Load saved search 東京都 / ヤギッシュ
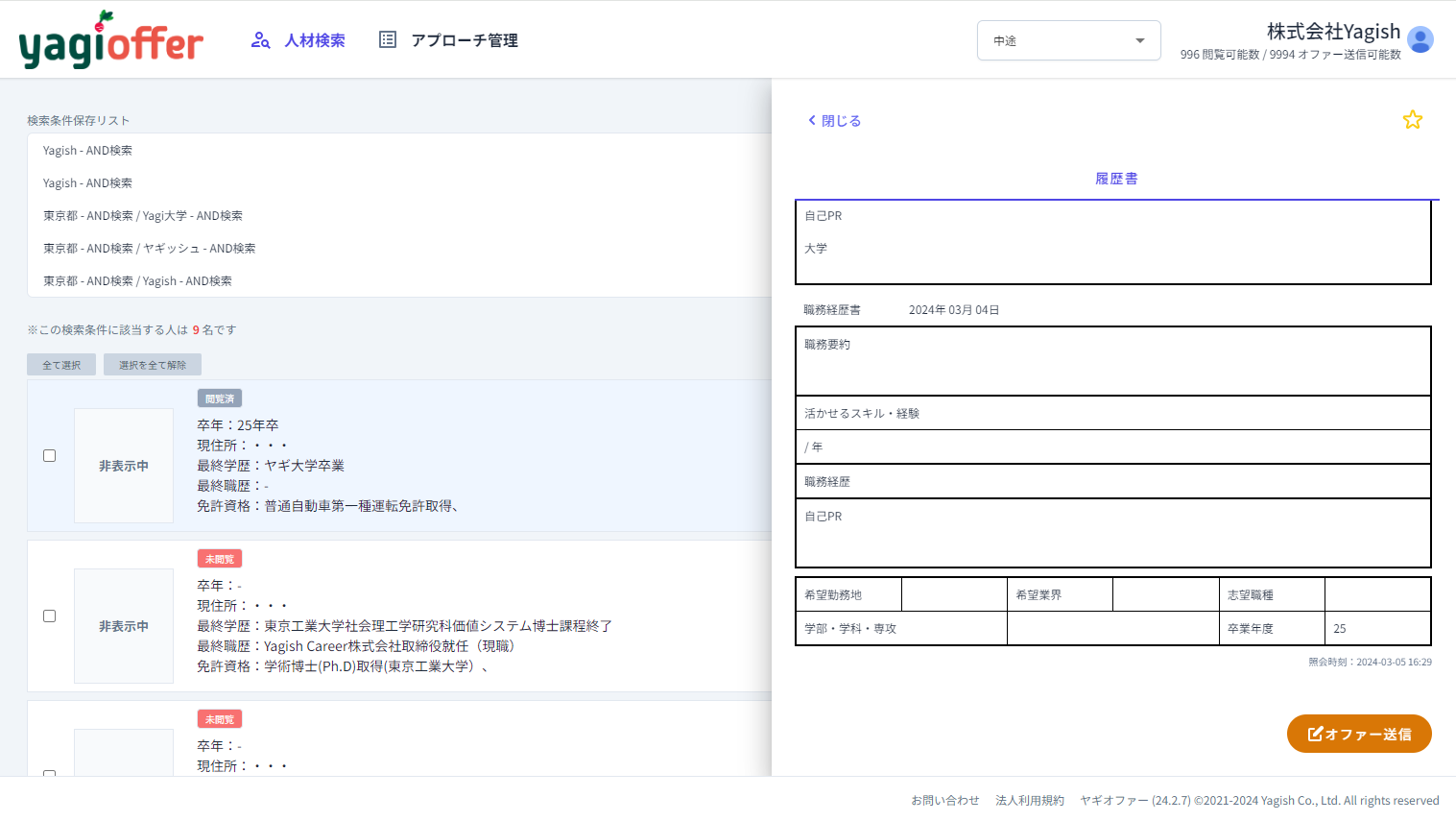Image resolution: width=1456 pixels, height=821 pixels. [150, 249]
